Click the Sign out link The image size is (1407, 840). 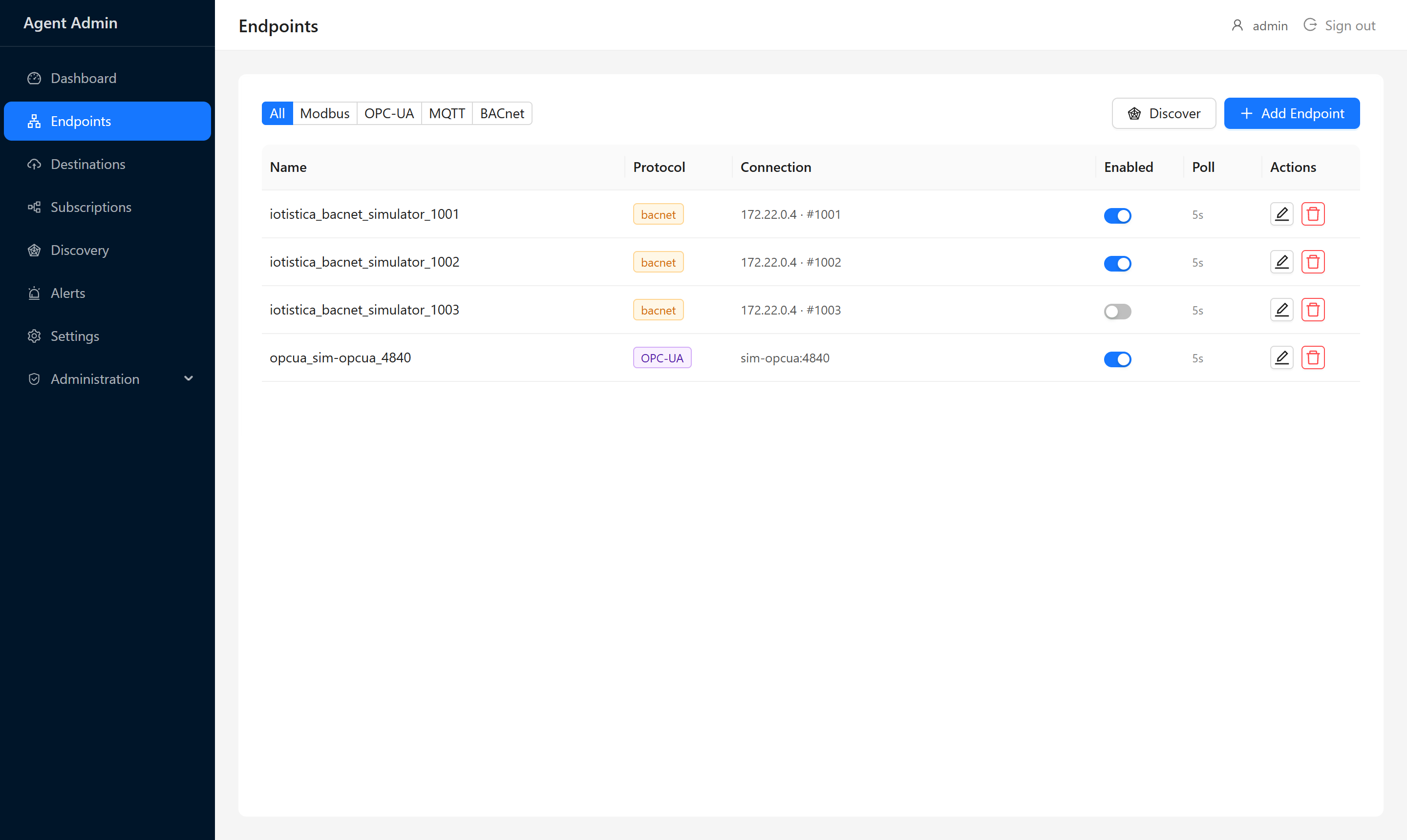coord(1339,25)
